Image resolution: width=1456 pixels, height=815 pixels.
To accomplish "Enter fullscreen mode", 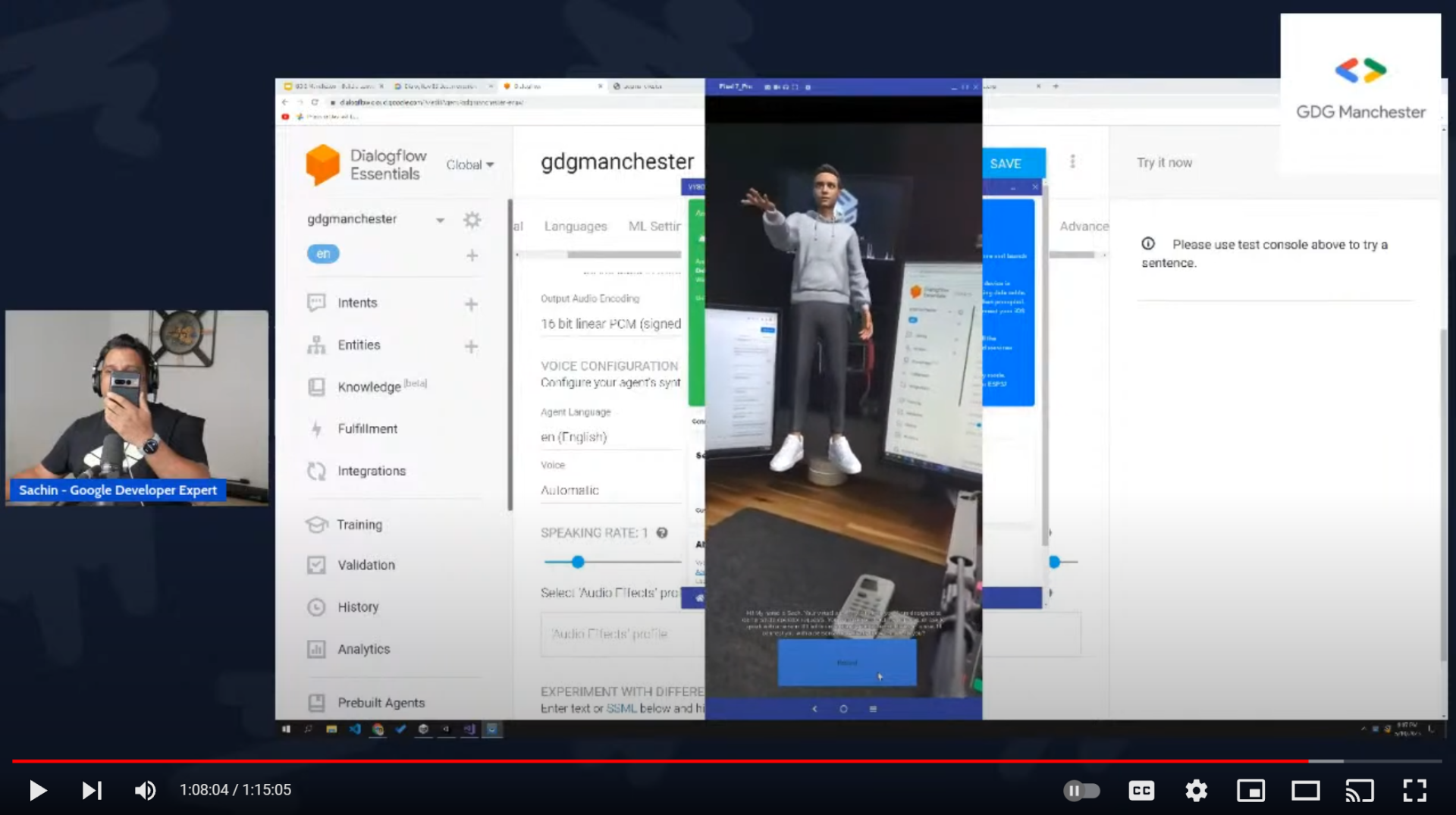I will pyautogui.click(x=1414, y=791).
